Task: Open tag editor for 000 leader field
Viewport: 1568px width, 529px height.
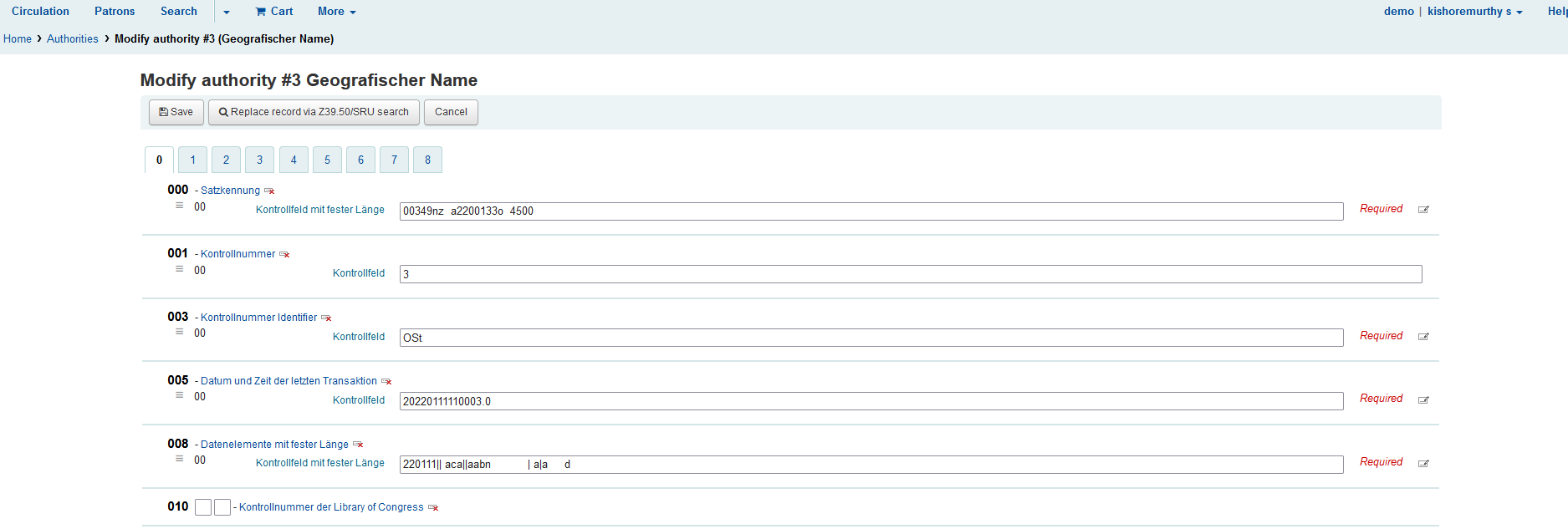Action: click(1423, 210)
